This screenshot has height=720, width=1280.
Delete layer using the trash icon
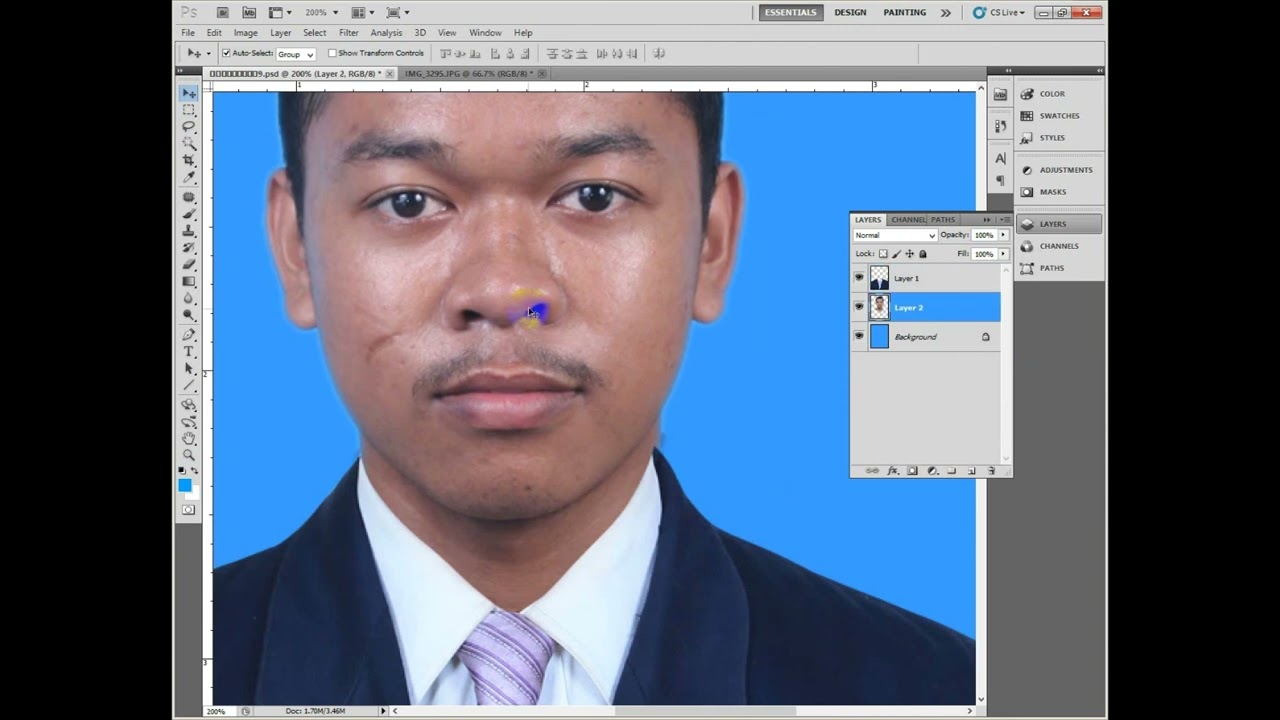tap(991, 470)
